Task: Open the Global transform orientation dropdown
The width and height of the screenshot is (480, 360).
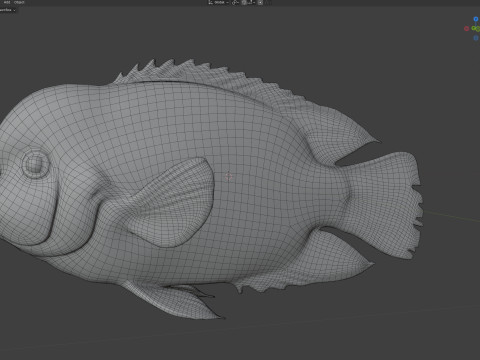Action: [x=219, y=2]
